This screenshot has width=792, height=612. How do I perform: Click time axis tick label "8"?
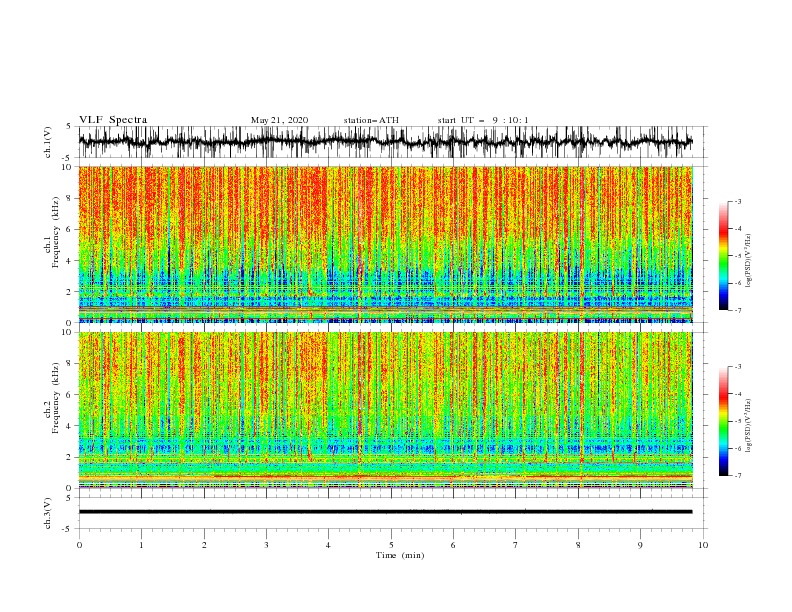click(578, 545)
